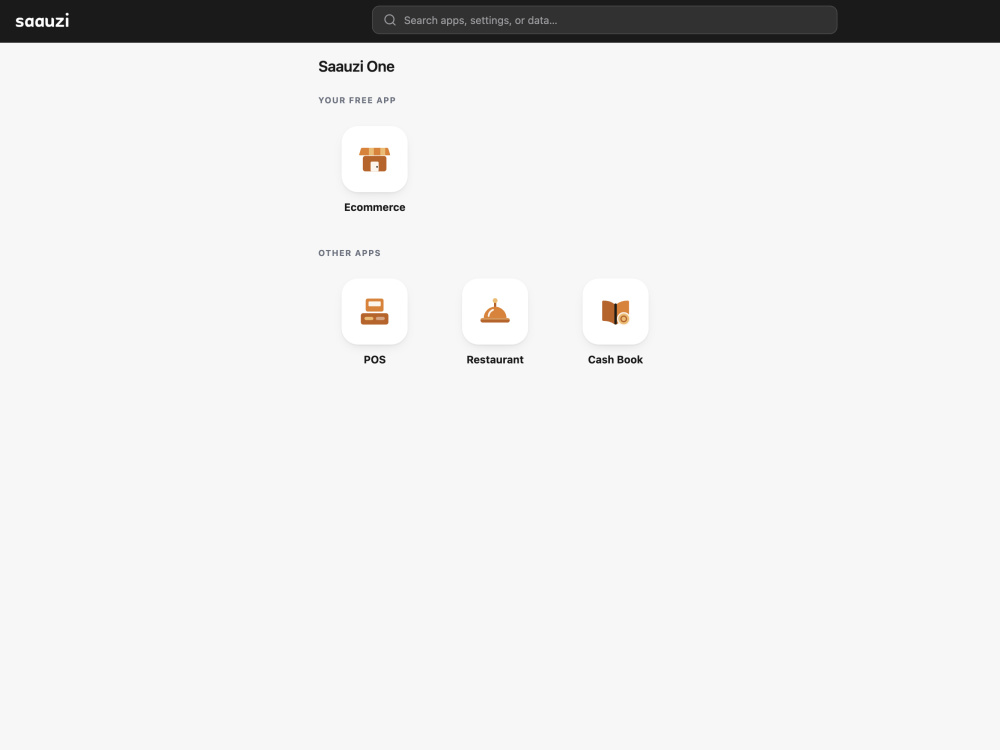
Task: Open the Ecommerce storefront app icon
Action: tap(374, 159)
